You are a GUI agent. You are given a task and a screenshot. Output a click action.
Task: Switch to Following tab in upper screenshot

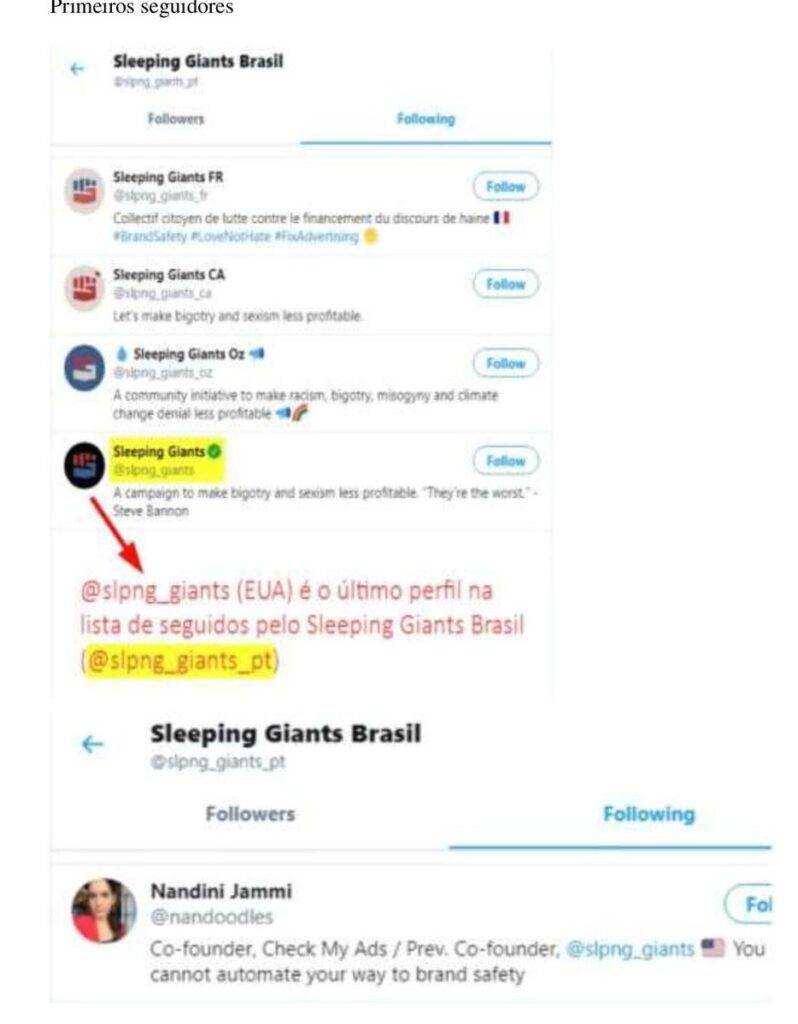pos(426,119)
